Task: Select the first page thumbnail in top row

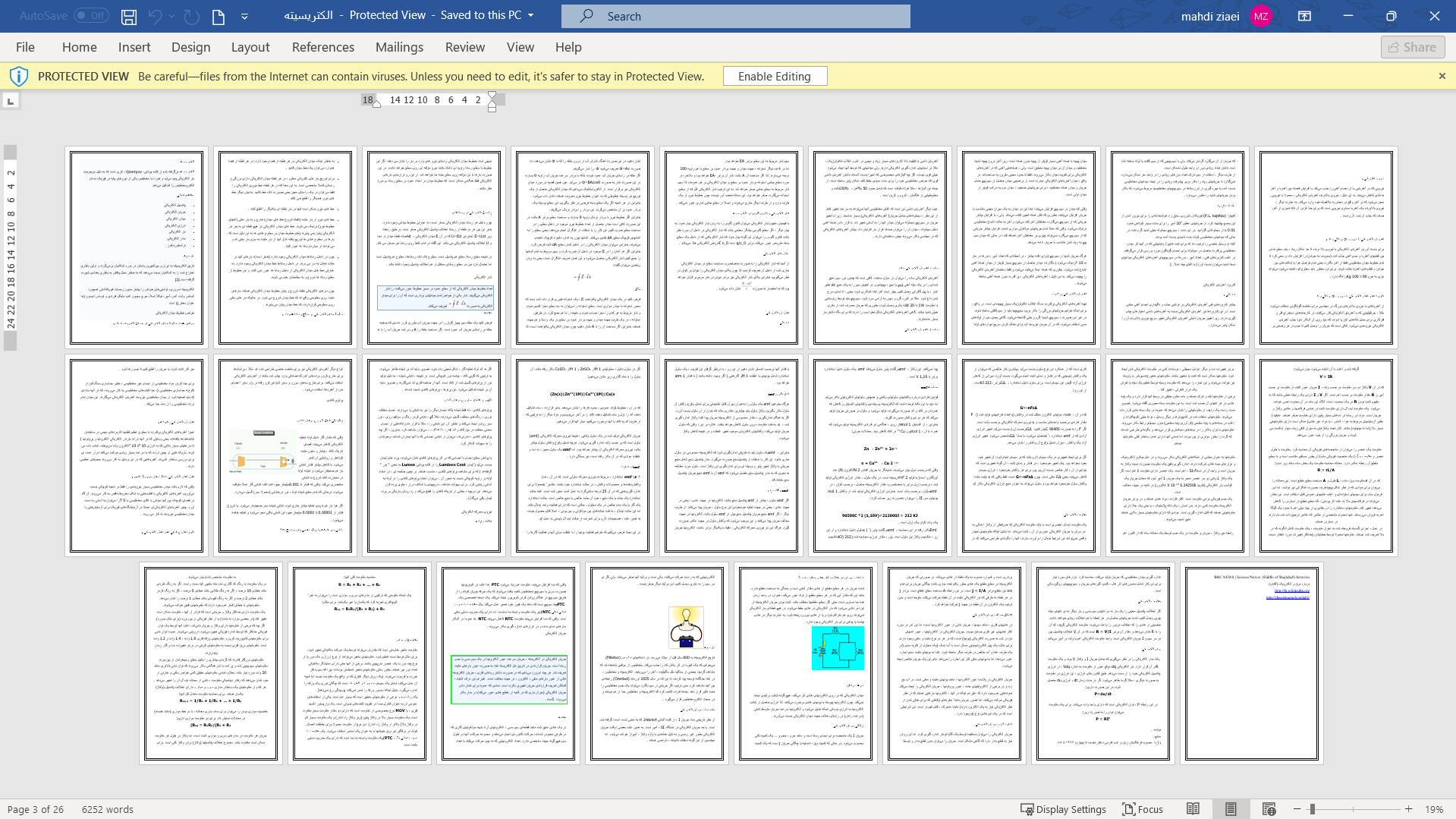Action: click(x=137, y=247)
